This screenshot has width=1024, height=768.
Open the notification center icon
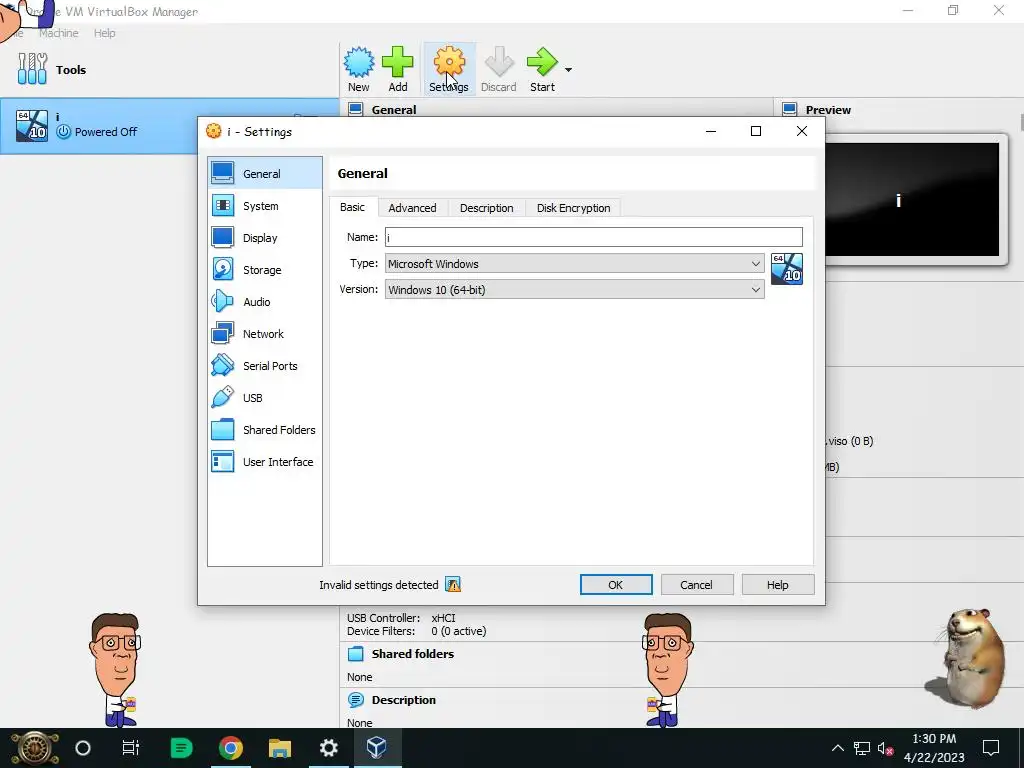(991, 748)
